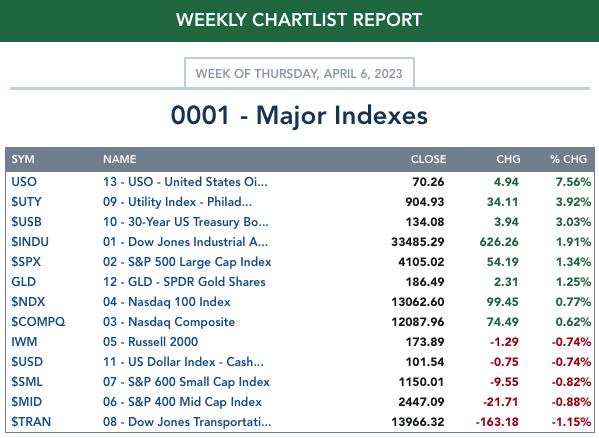Viewport: 599px width, 438px height.
Task: Sort by the SYM column header
Action: (x=23, y=159)
